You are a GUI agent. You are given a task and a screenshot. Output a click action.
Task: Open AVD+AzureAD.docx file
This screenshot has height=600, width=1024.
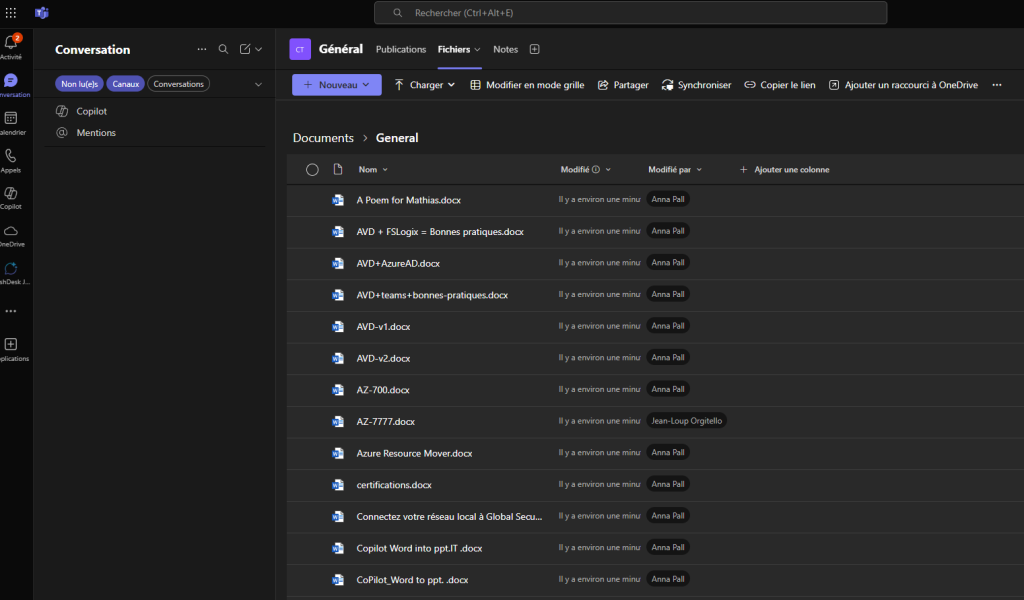tap(398, 264)
